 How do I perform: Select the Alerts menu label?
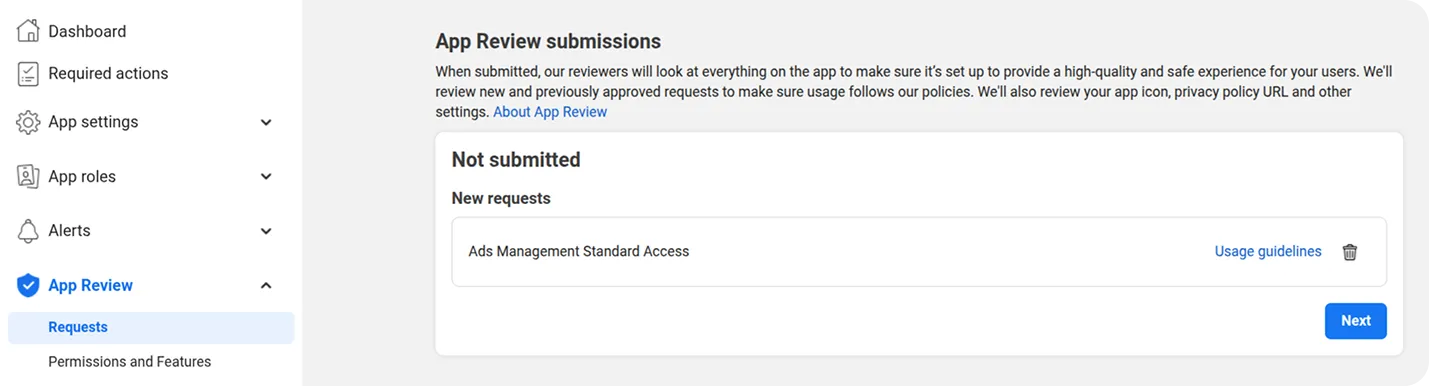tap(69, 231)
